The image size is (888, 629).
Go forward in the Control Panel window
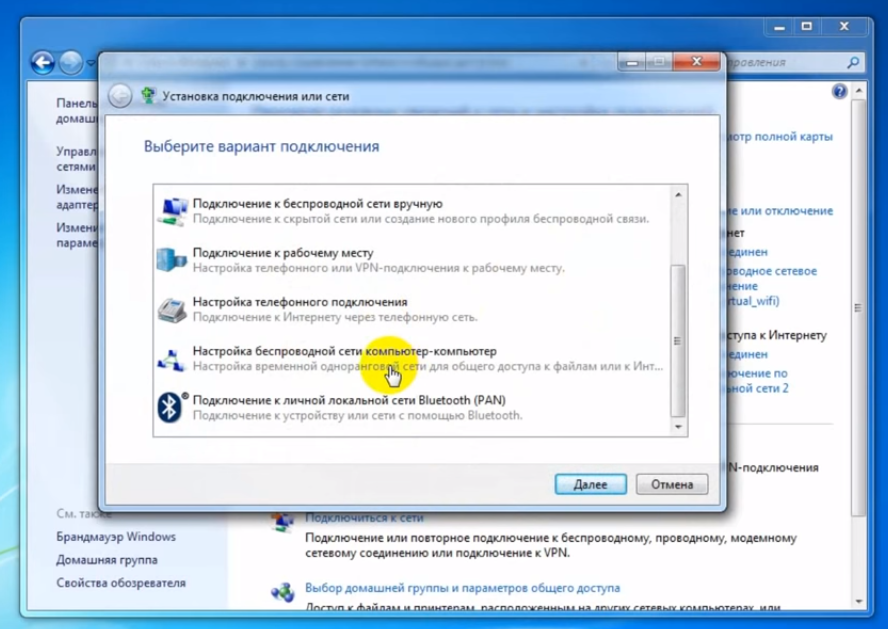pos(71,63)
